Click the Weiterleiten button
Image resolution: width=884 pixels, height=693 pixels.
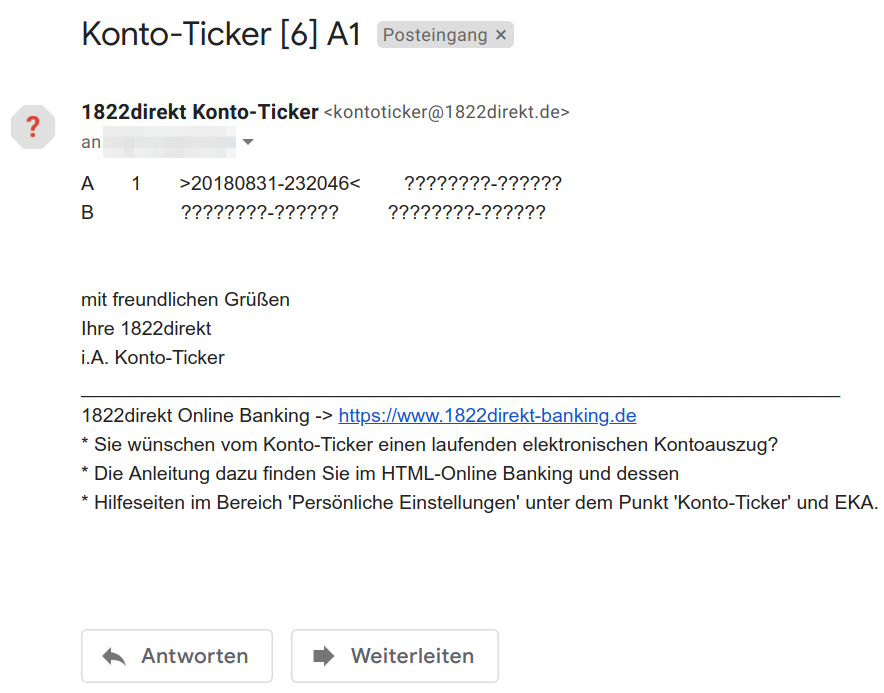point(395,656)
